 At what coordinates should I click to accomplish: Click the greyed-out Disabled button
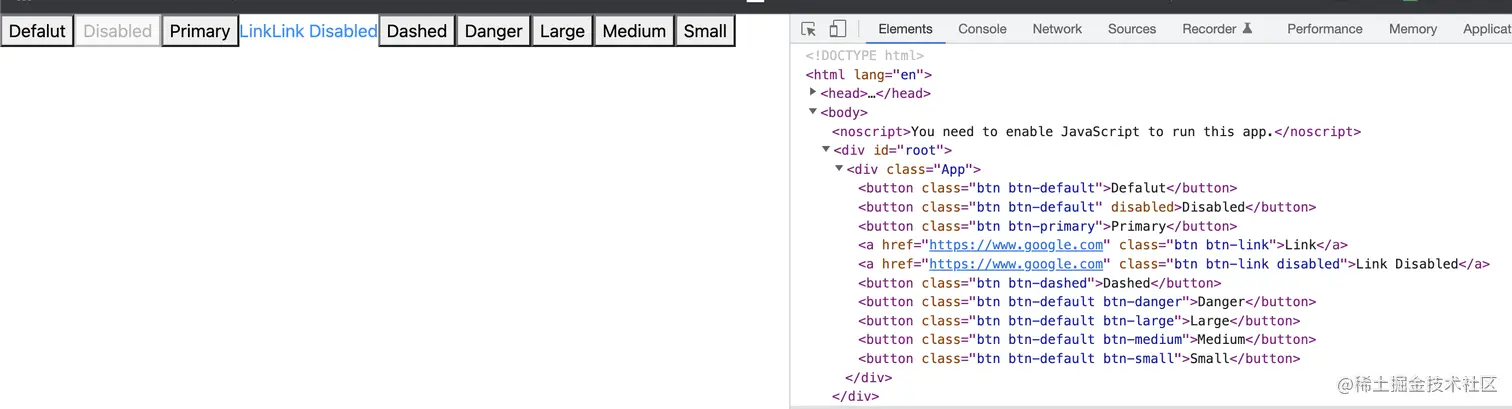click(118, 31)
